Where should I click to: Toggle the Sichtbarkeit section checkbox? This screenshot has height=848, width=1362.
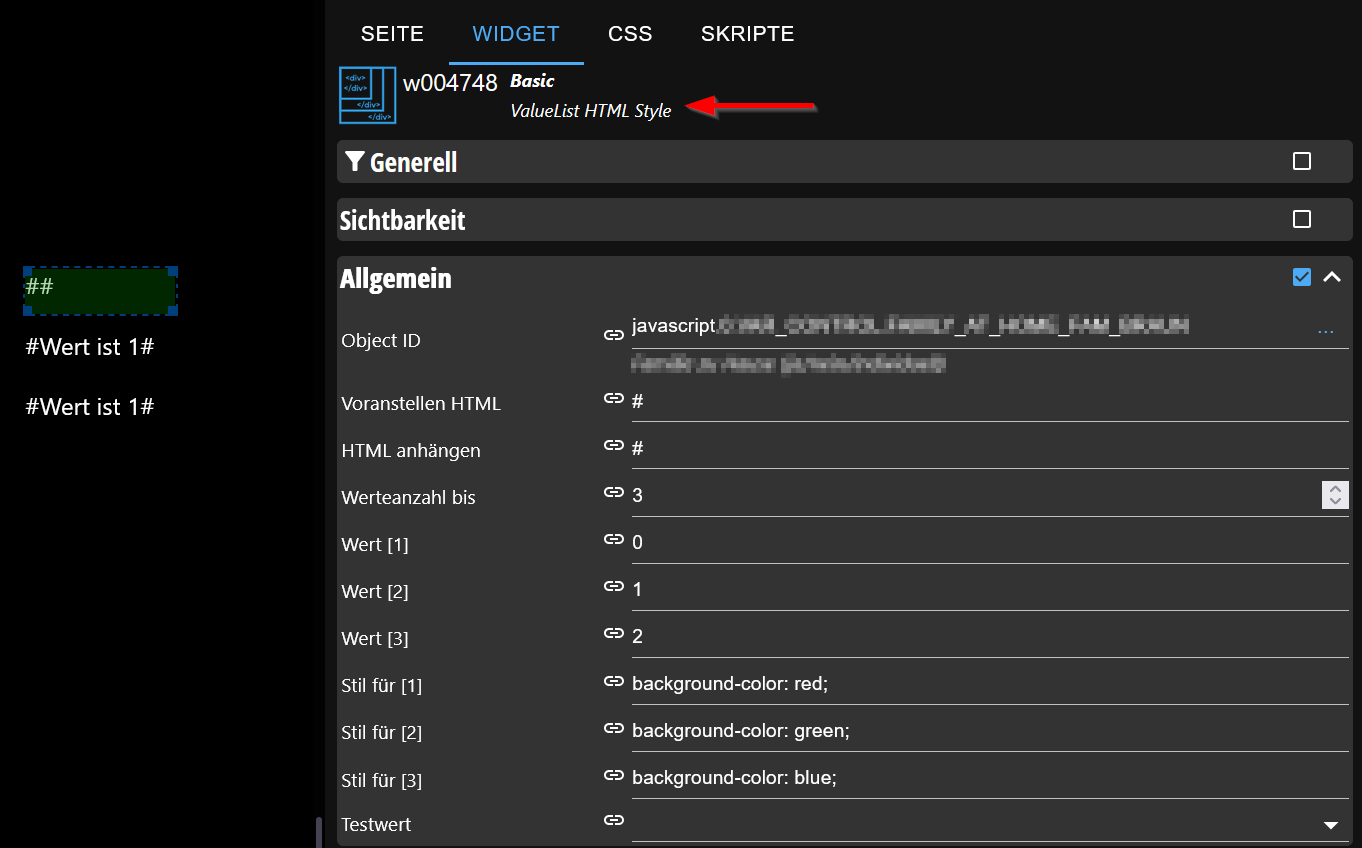coord(1302,219)
